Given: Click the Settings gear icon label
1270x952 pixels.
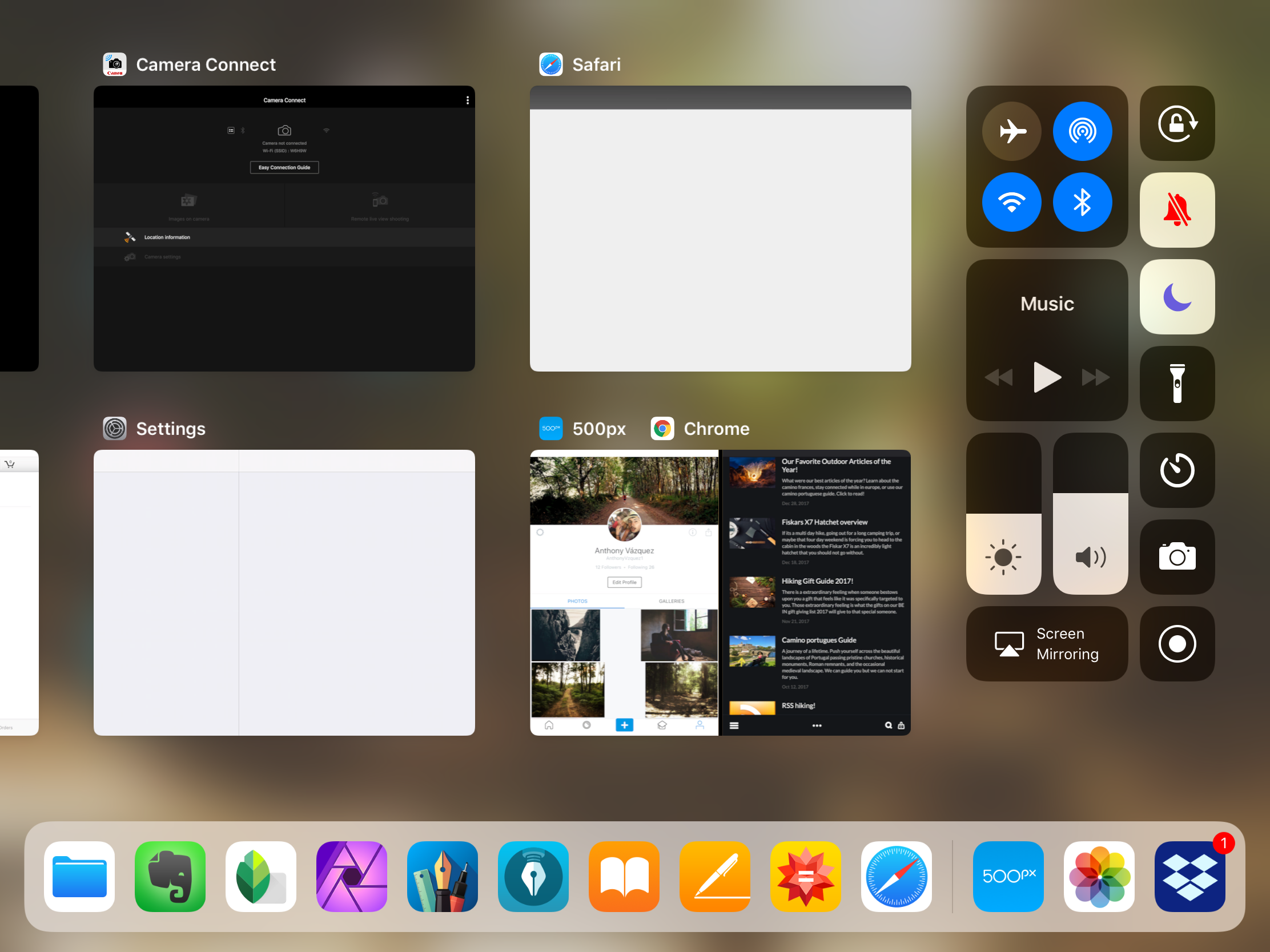Looking at the screenshot, I should pyautogui.click(x=115, y=429).
